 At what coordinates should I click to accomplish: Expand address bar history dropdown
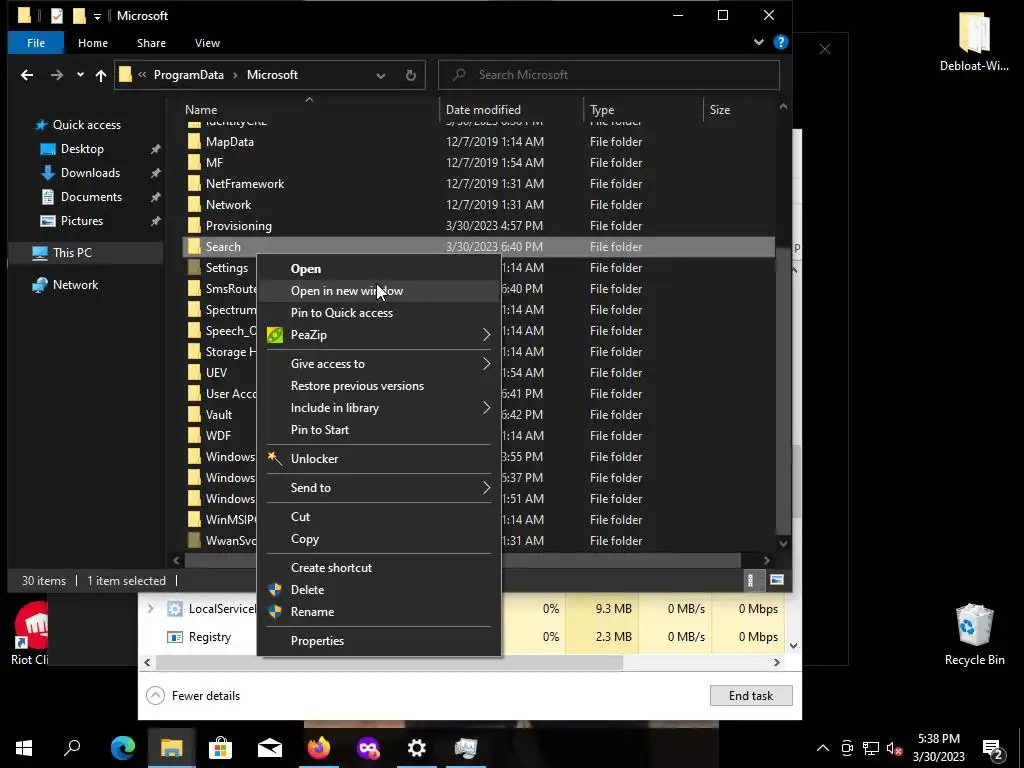tap(381, 75)
